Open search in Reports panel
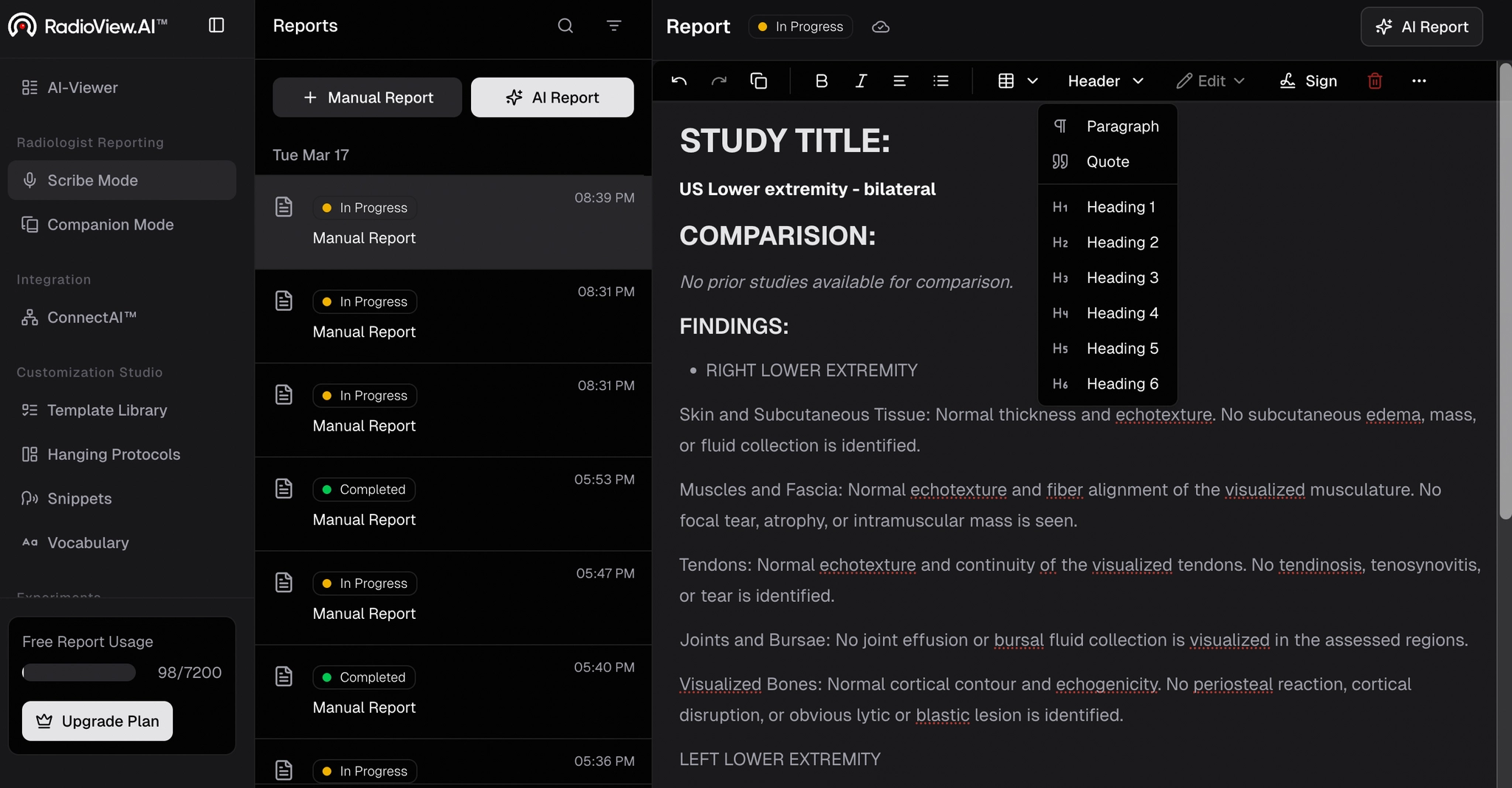The height and width of the screenshot is (788, 1512). (x=566, y=26)
